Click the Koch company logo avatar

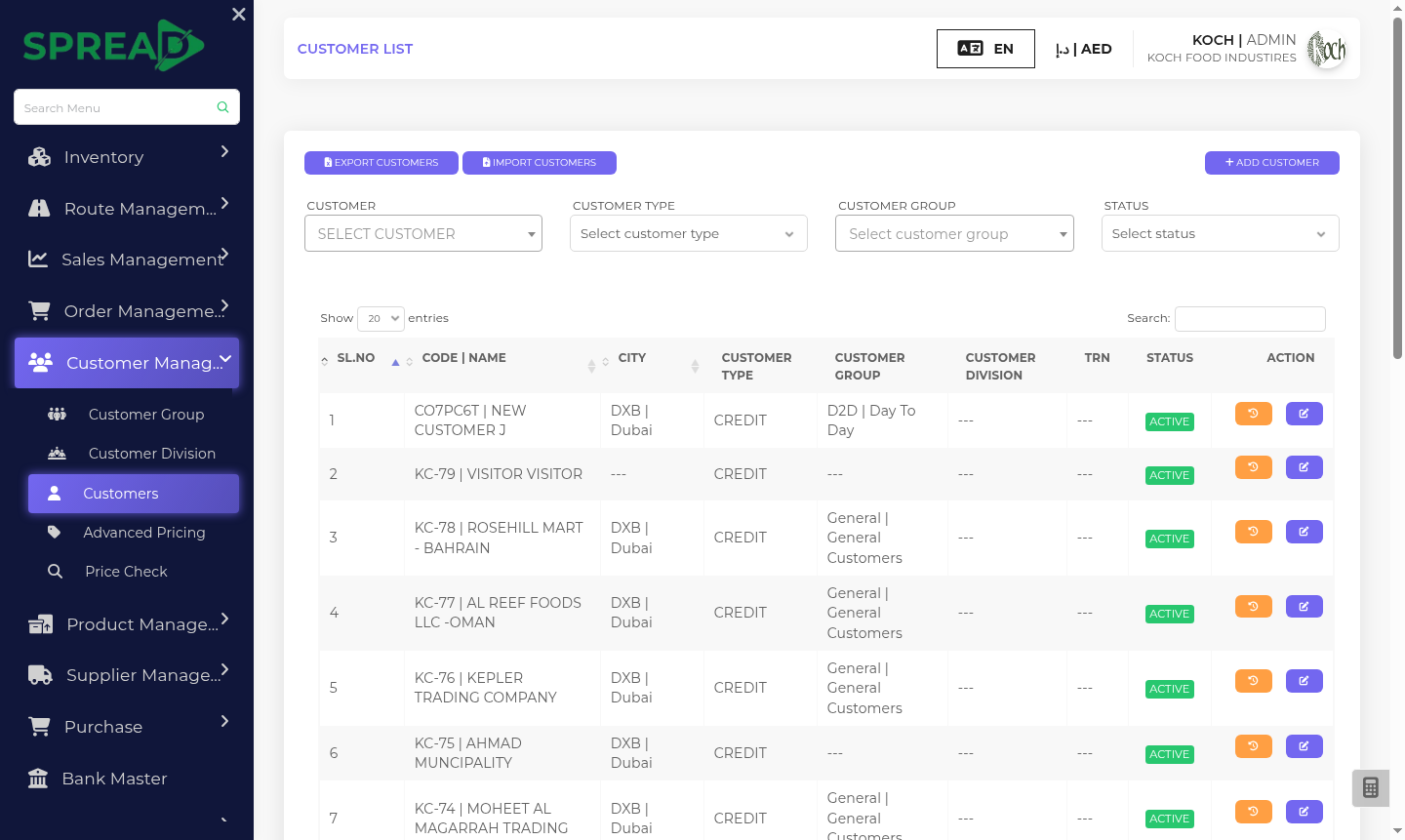[1327, 49]
